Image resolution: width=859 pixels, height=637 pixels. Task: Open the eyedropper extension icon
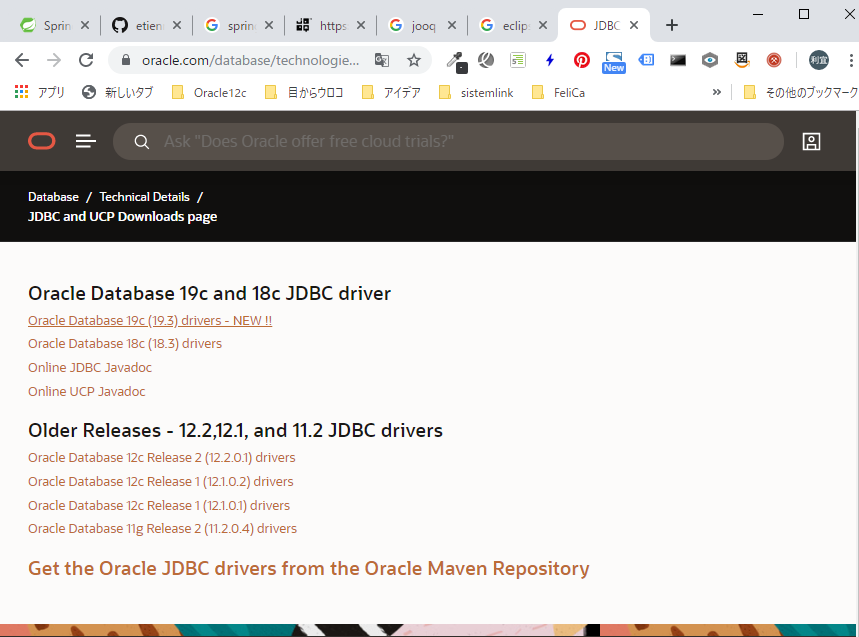[456, 61]
